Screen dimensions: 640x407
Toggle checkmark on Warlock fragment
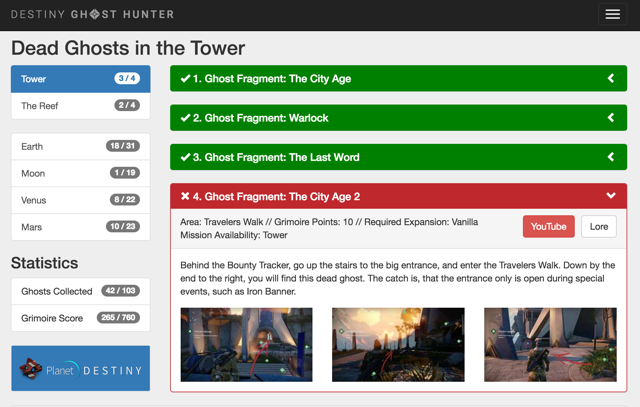185,118
